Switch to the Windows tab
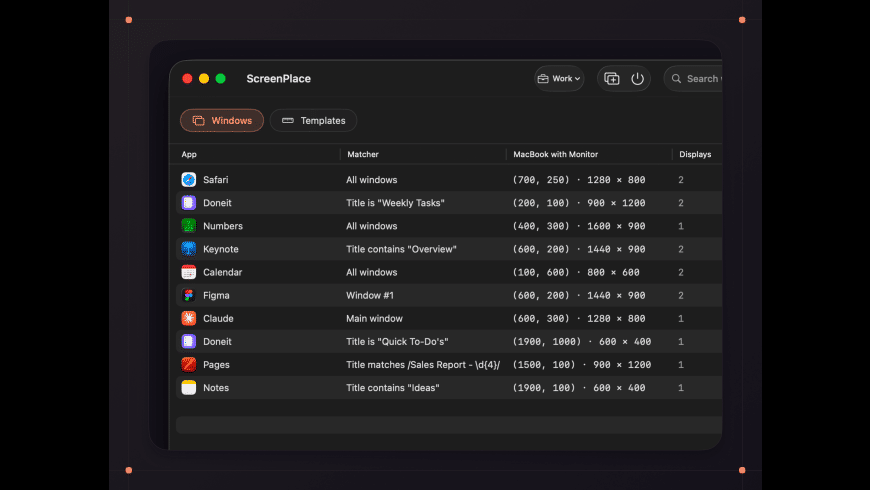Image resolution: width=870 pixels, height=490 pixels. (x=222, y=120)
